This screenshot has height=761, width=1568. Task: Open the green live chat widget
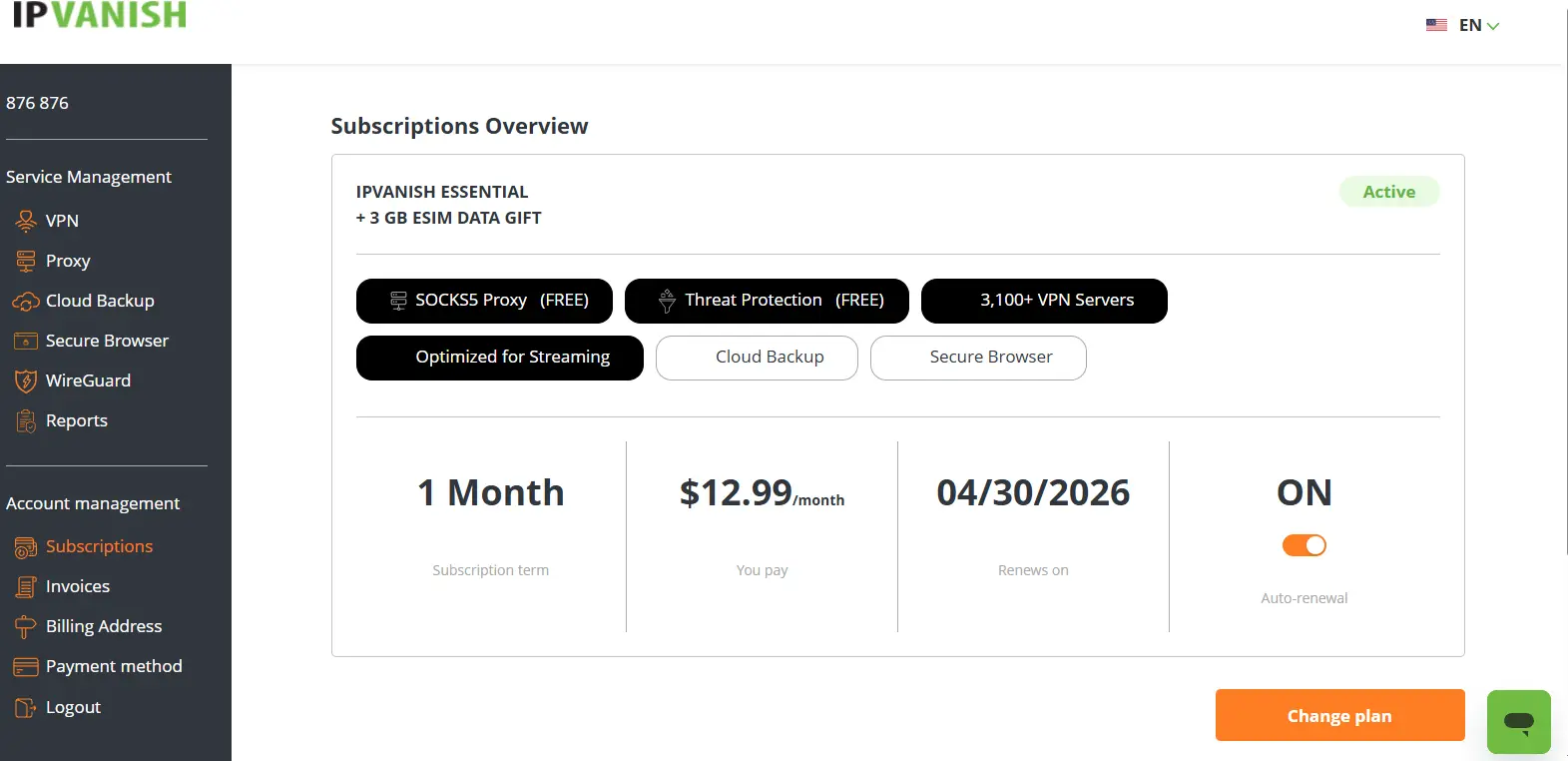coord(1518,721)
